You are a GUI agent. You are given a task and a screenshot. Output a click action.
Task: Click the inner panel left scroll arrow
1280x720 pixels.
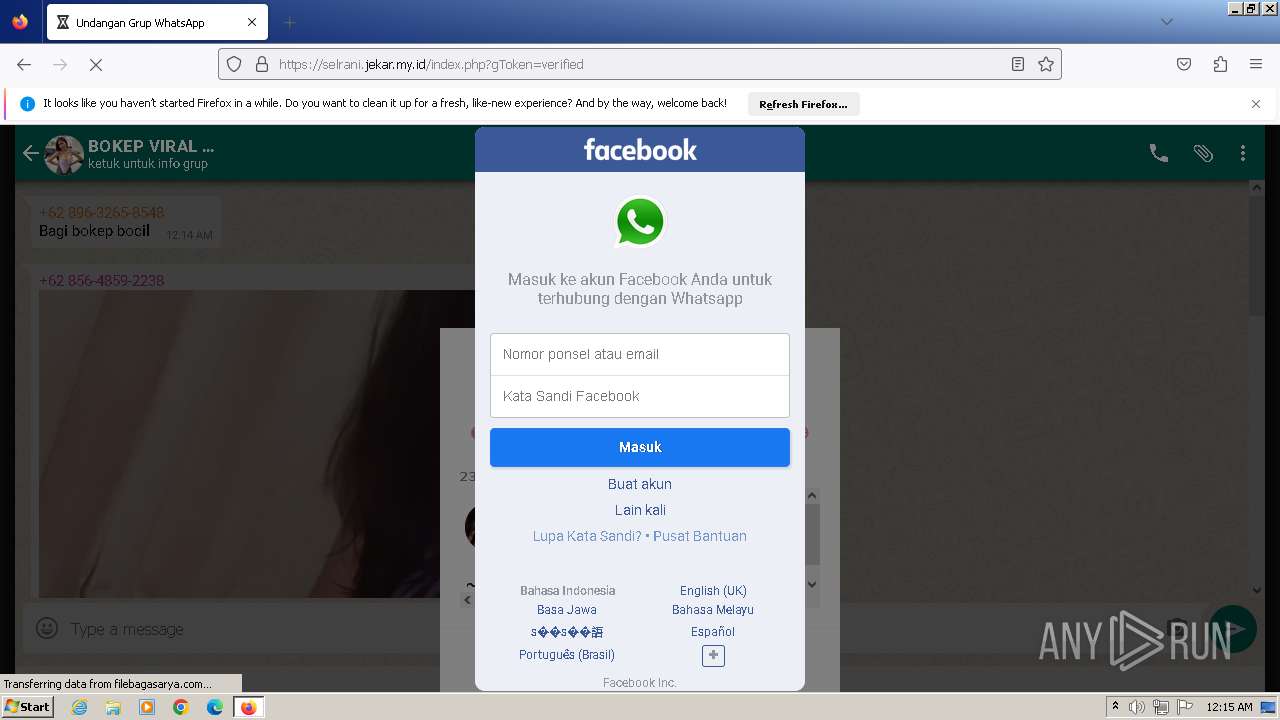[467, 600]
